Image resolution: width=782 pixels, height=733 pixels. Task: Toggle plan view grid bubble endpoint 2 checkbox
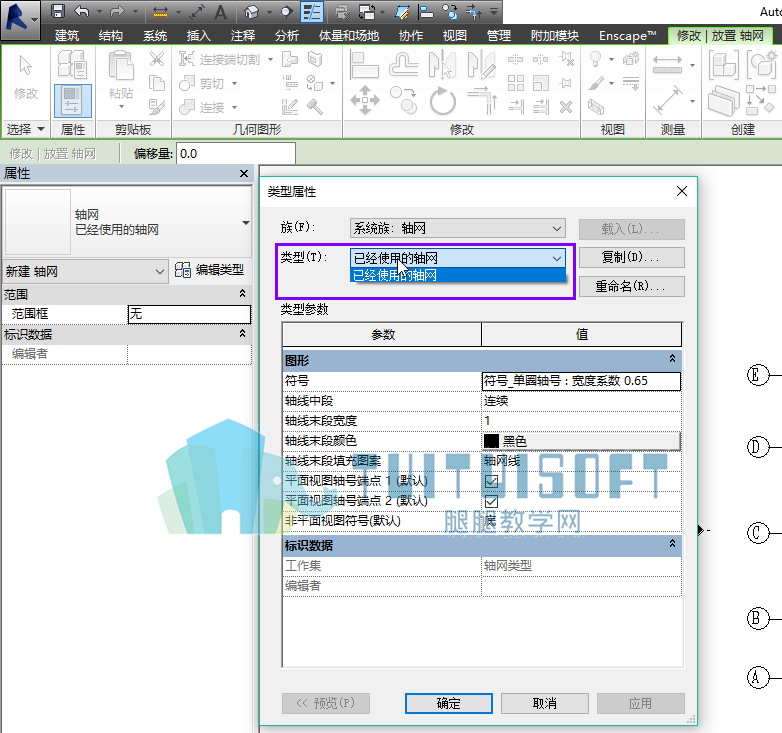491,501
